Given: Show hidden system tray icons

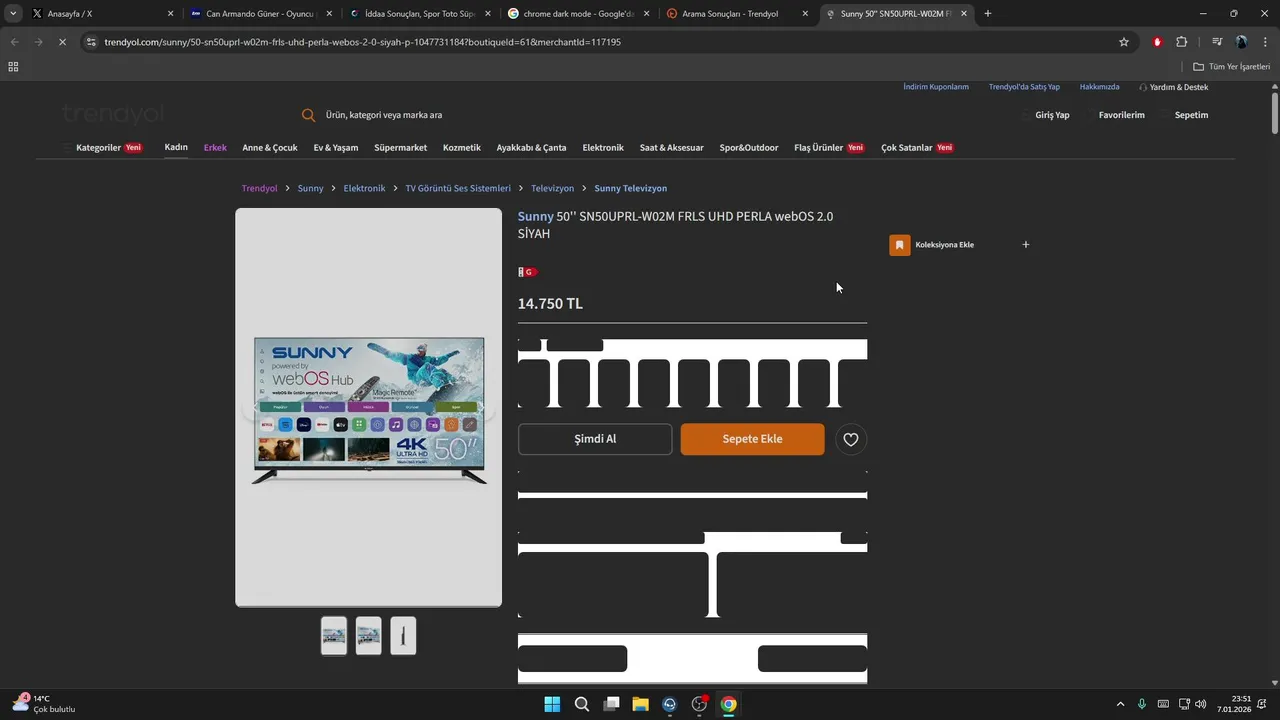Looking at the screenshot, I should 1120,704.
